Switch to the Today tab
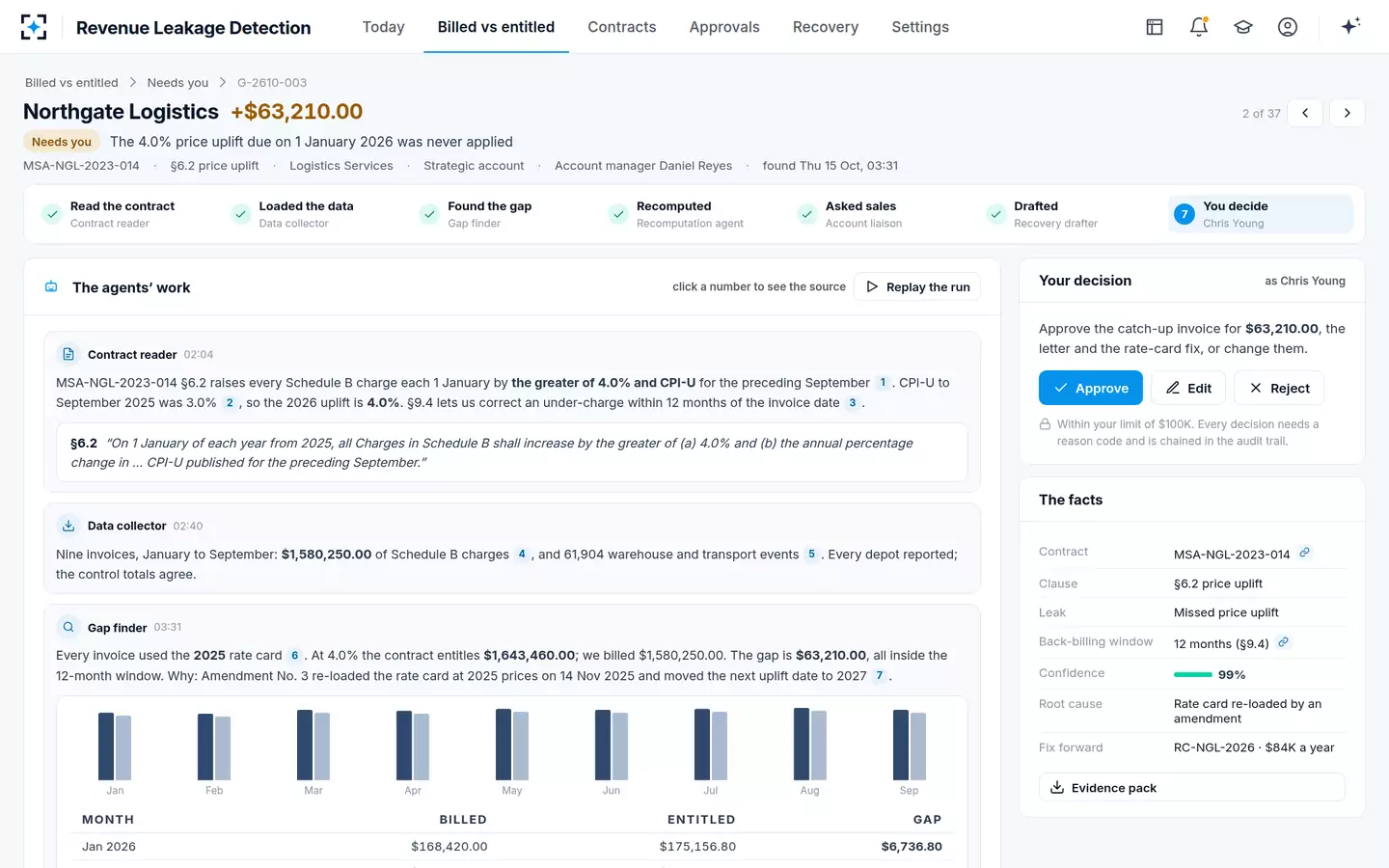1389x868 pixels. tap(384, 27)
